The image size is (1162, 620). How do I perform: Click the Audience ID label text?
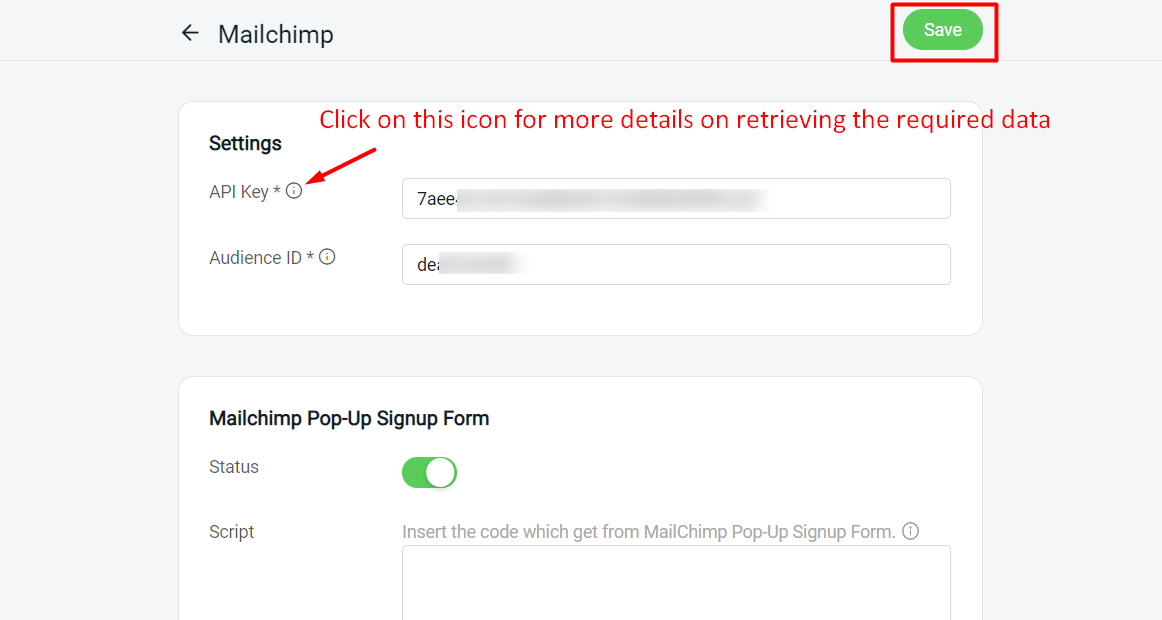255,258
